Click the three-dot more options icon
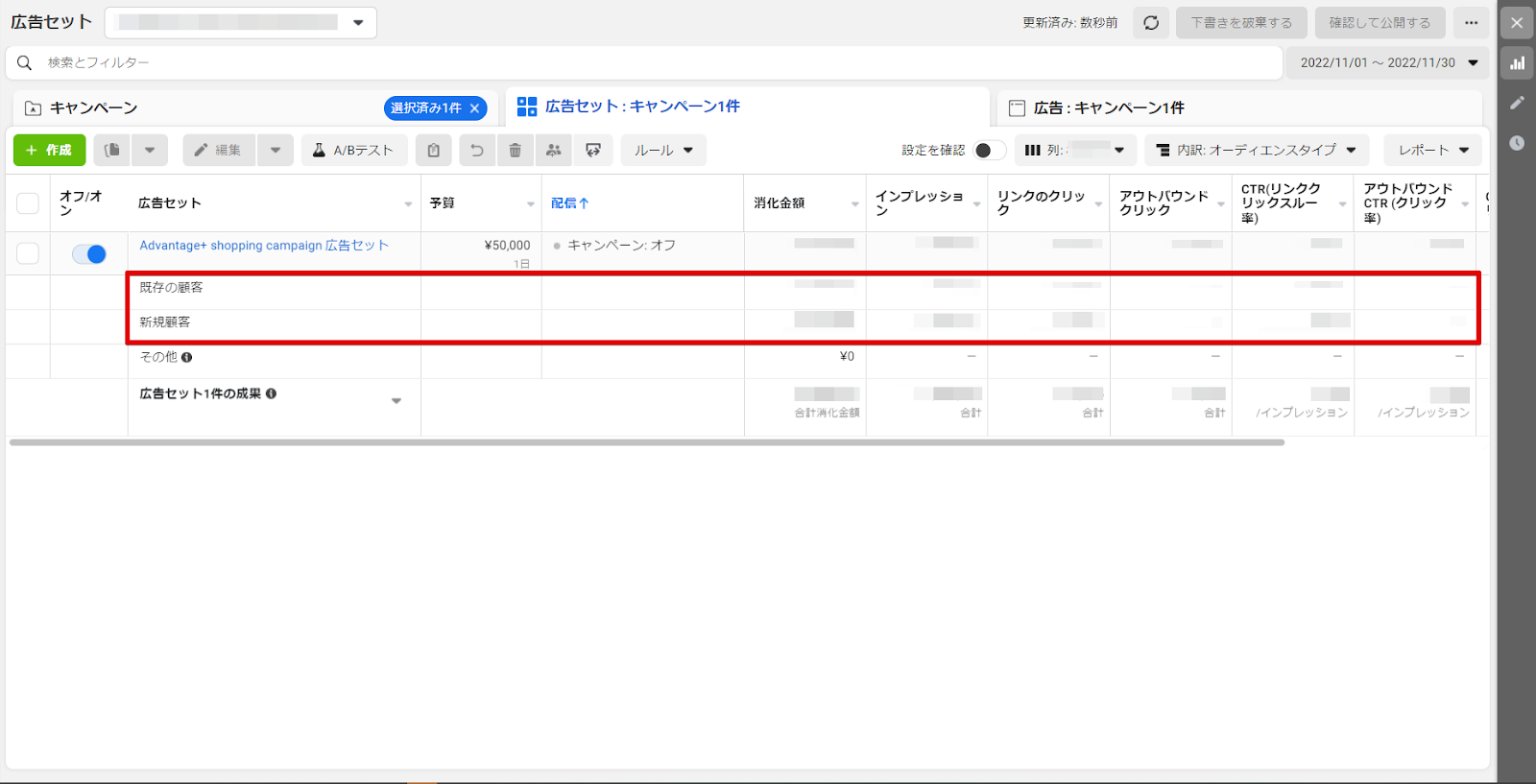The width and height of the screenshot is (1536, 784). (x=1471, y=23)
